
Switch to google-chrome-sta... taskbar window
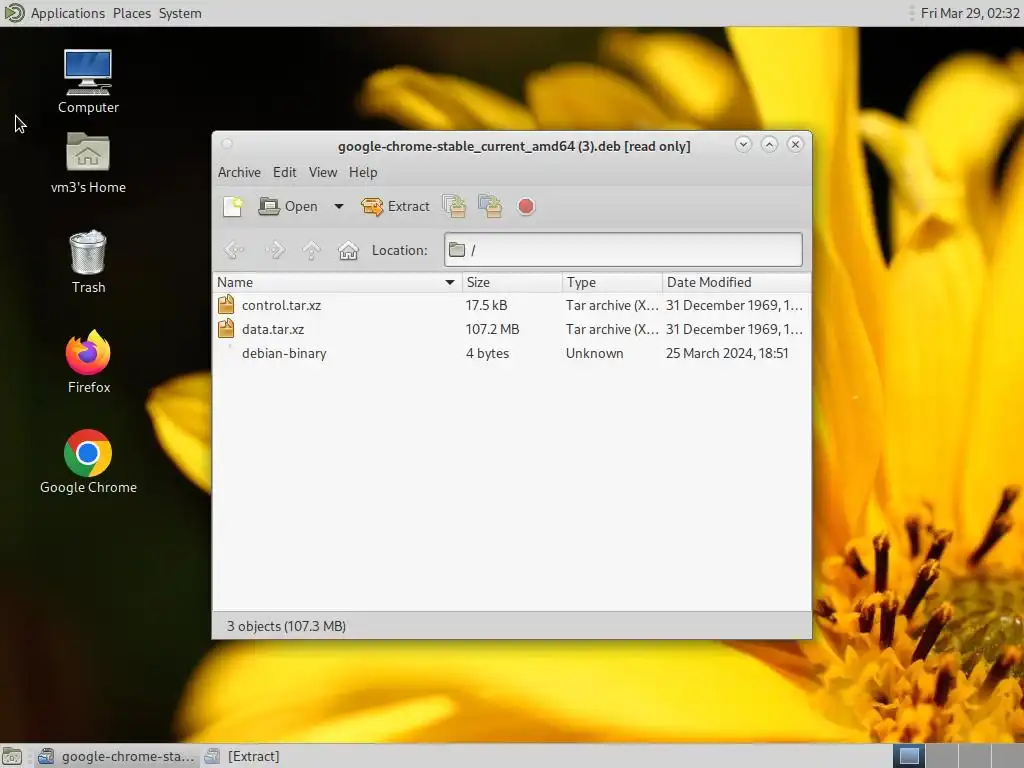point(116,756)
